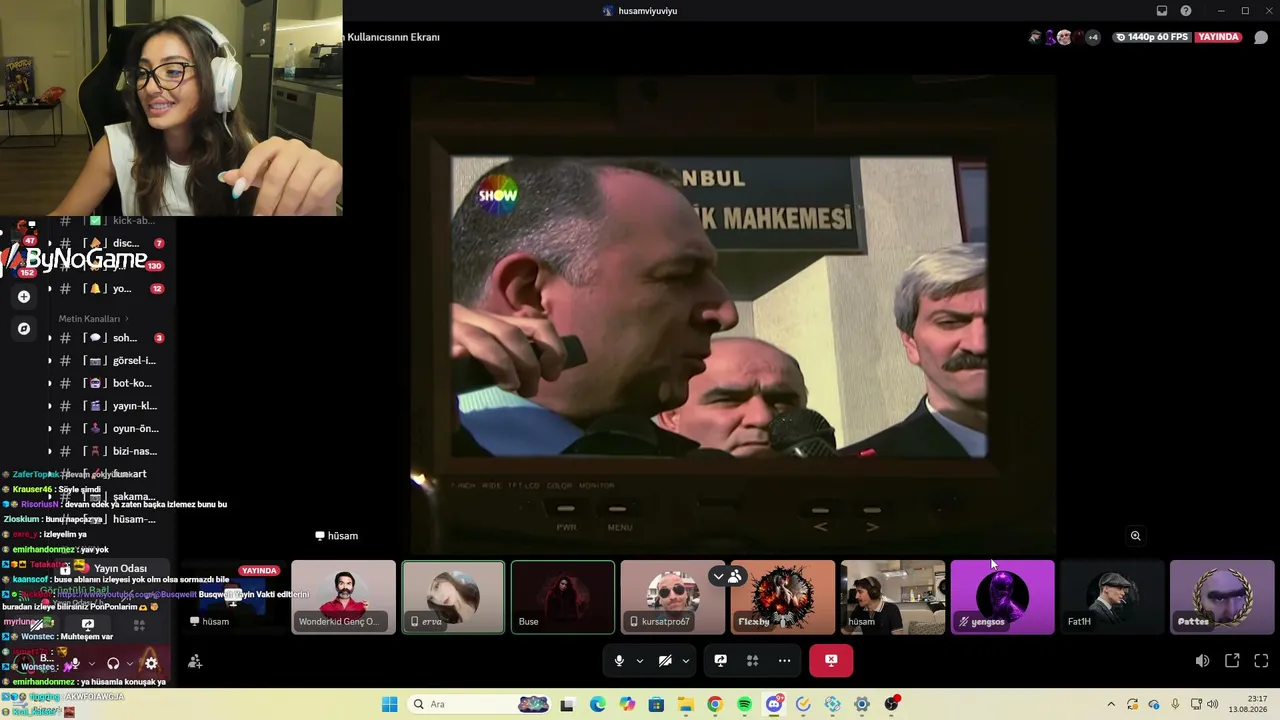Open Discord help question mark icon
This screenshot has width=1280, height=720.
point(1186,11)
